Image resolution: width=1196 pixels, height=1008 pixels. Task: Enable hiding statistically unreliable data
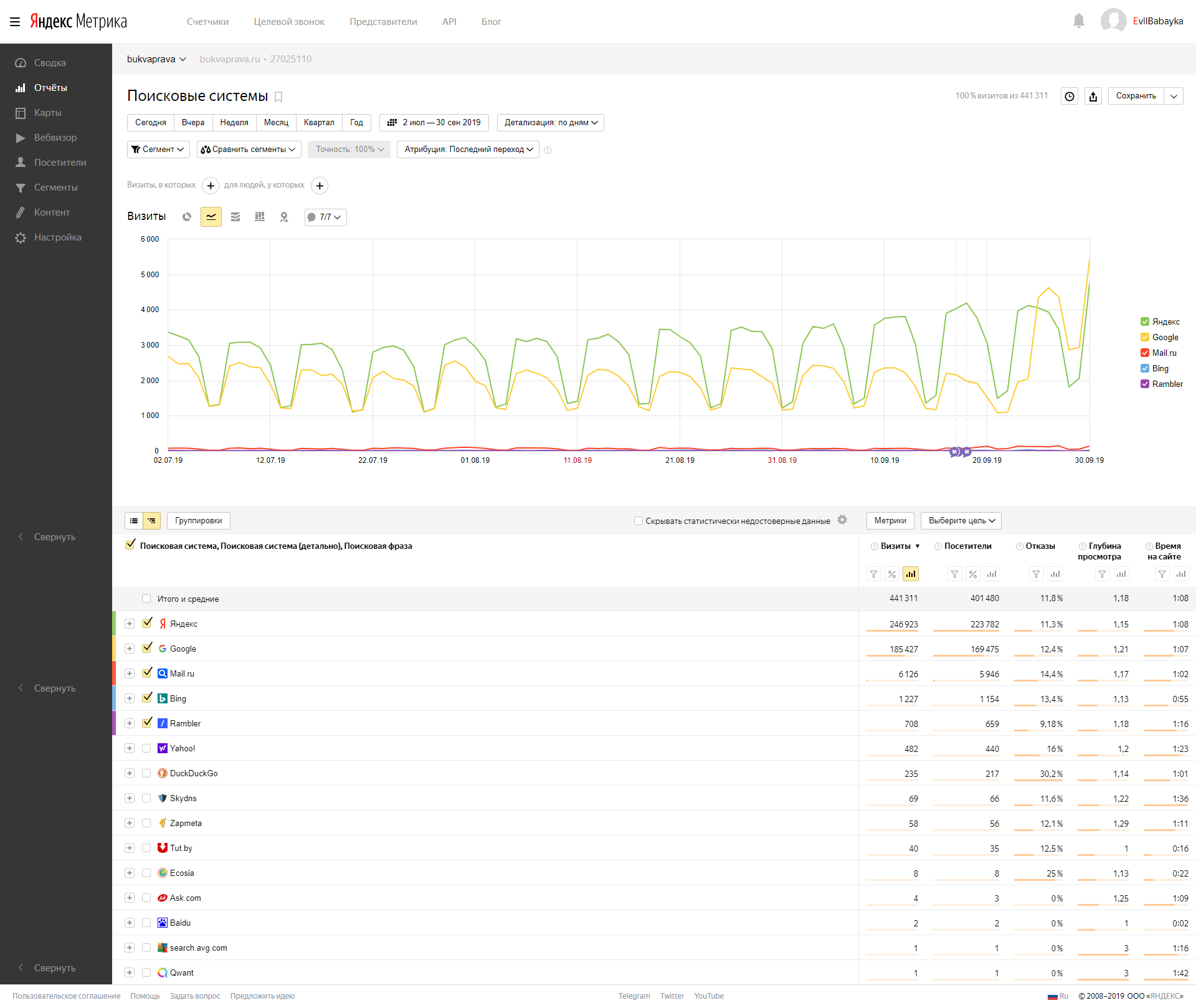[x=638, y=521]
